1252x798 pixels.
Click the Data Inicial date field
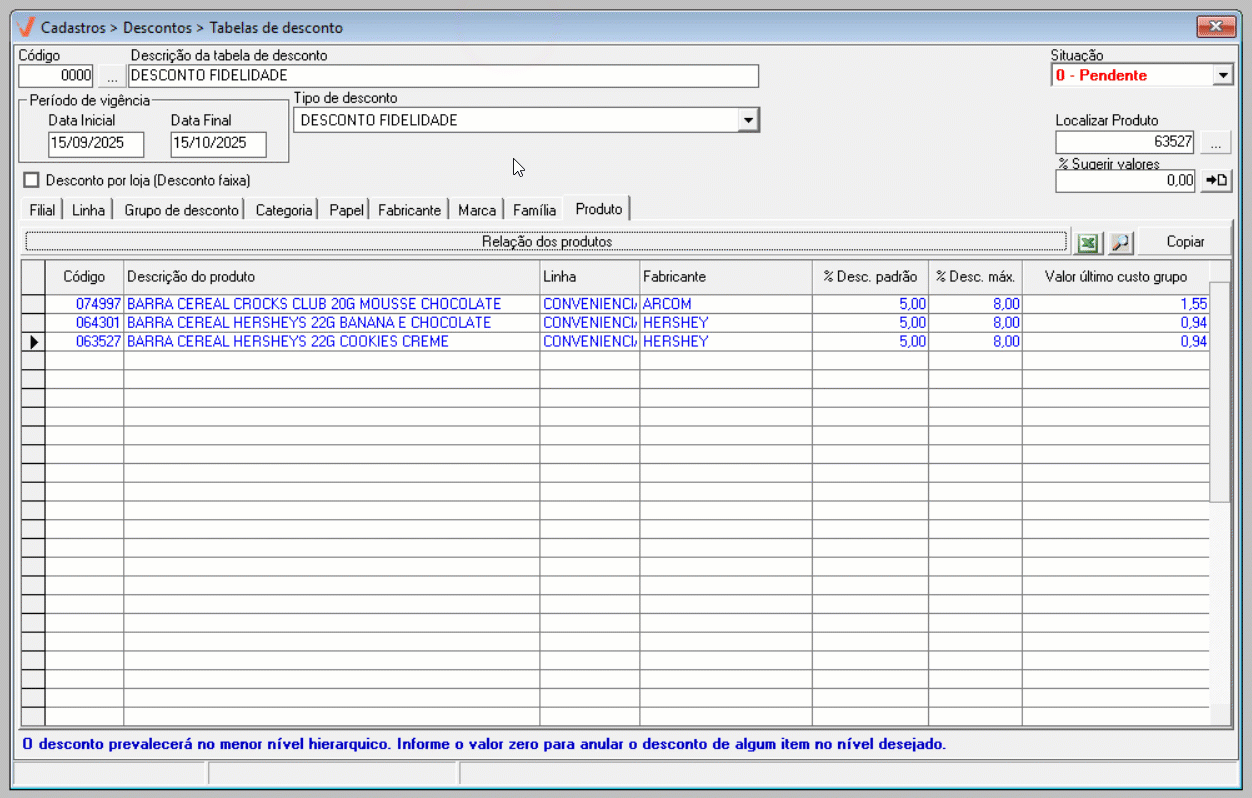96,143
